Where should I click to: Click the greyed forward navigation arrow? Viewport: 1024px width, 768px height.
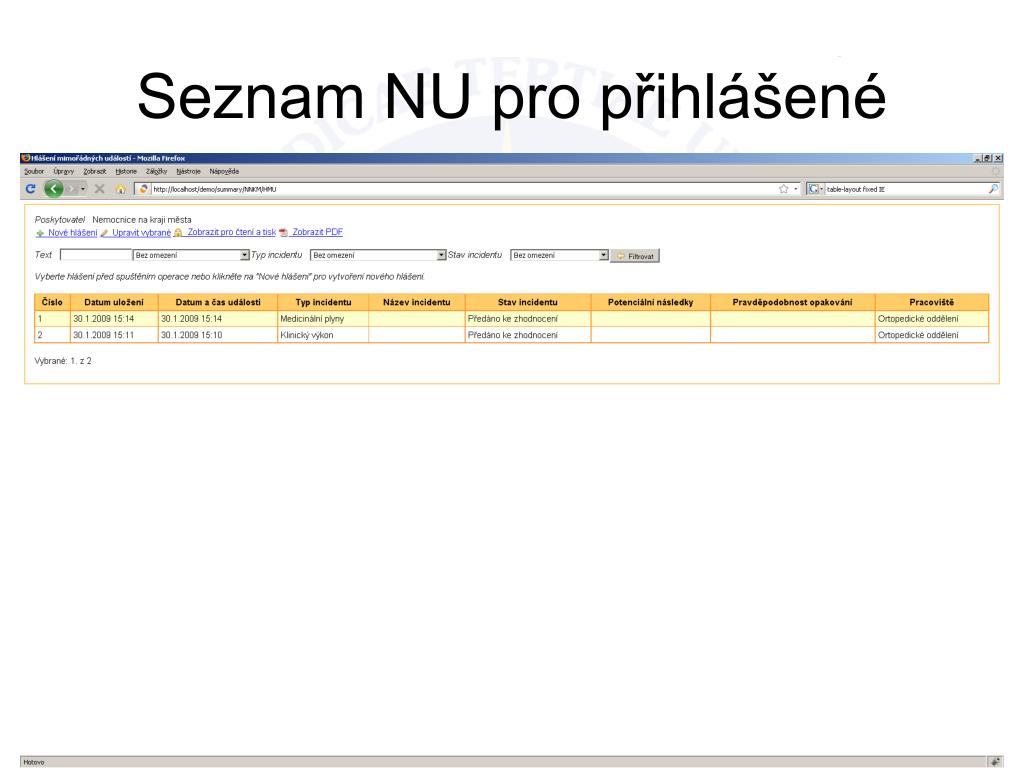click(x=71, y=189)
